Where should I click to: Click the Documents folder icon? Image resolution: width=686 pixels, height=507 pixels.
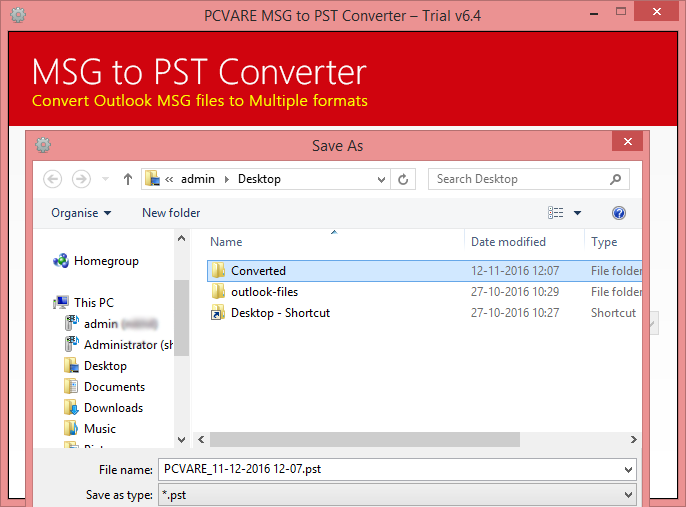pyautogui.click(x=71, y=387)
